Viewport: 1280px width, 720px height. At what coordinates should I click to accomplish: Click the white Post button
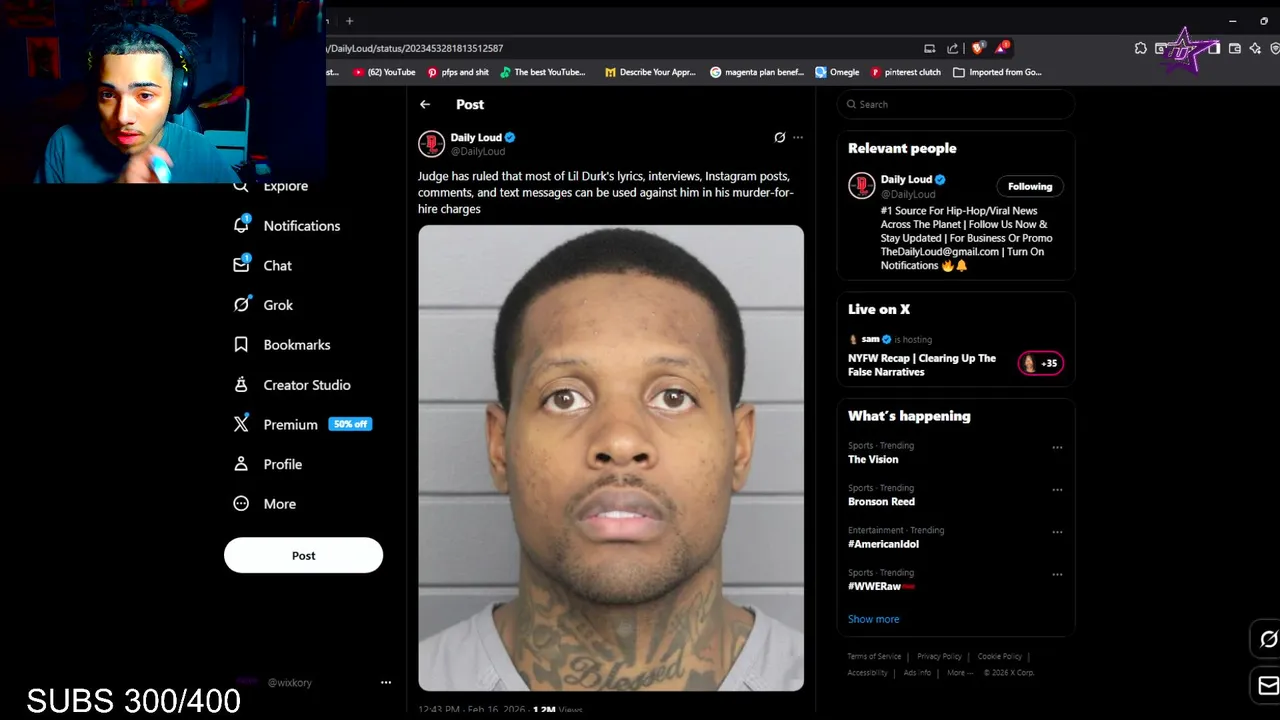(x=303, y=555)
